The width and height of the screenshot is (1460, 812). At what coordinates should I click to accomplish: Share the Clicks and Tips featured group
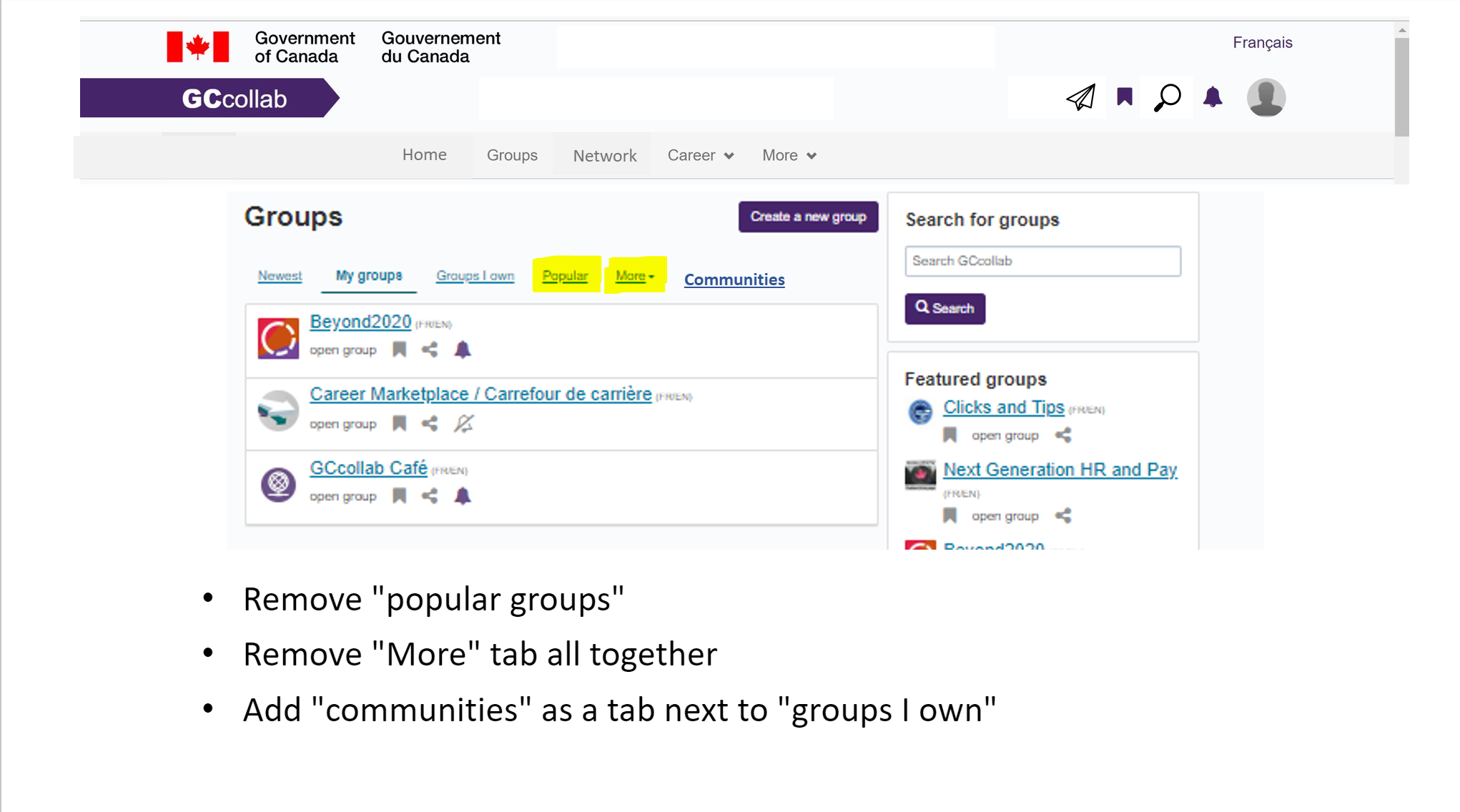coord(1063,435)
